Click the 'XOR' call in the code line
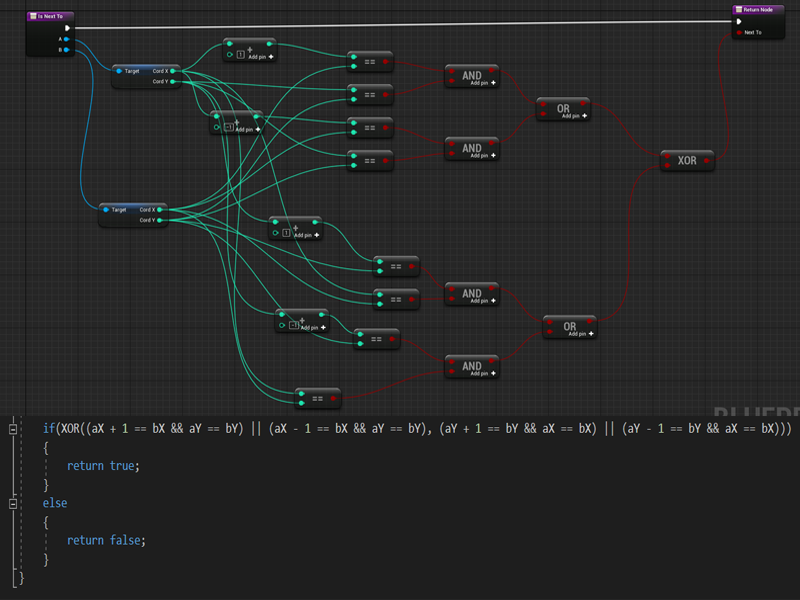The width and height of the screenshot is (800, 600). (x=70, y=429)
